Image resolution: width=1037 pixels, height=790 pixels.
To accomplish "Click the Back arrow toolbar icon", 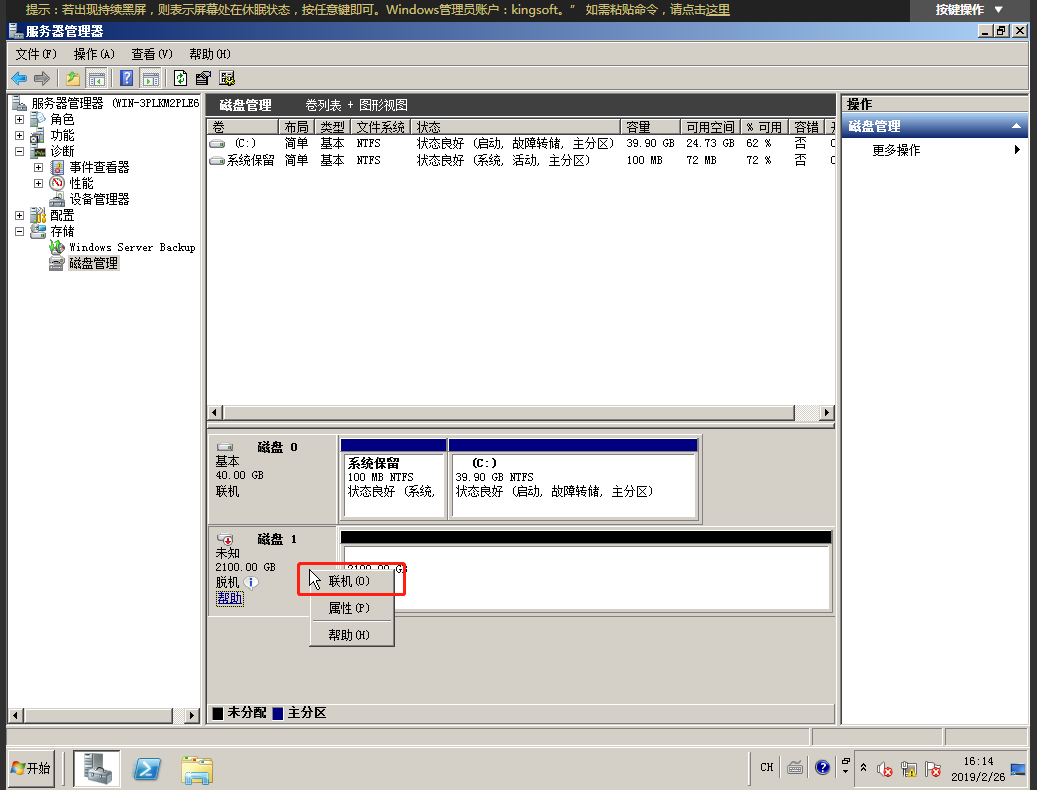I will [19, 78].
